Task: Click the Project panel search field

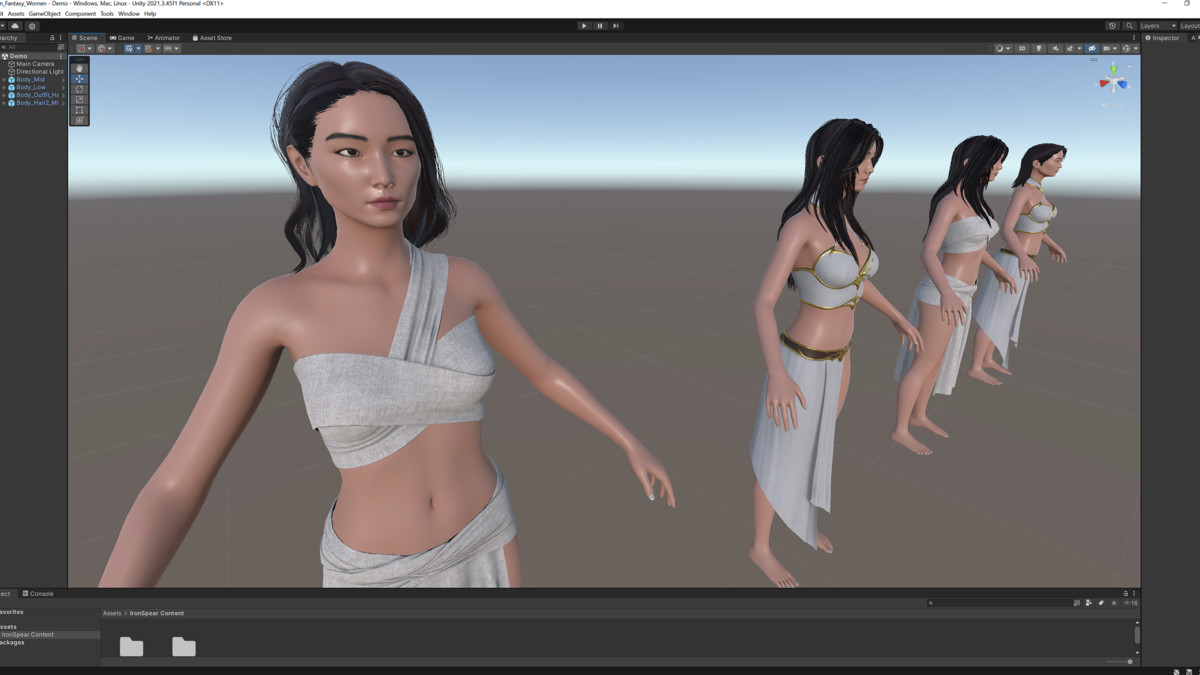Action: [x=998, y=603]
